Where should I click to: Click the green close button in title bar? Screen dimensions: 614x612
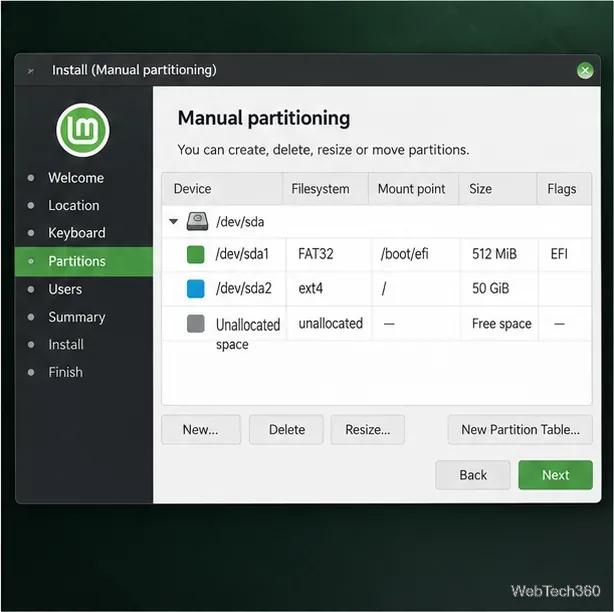pos(585,70)
